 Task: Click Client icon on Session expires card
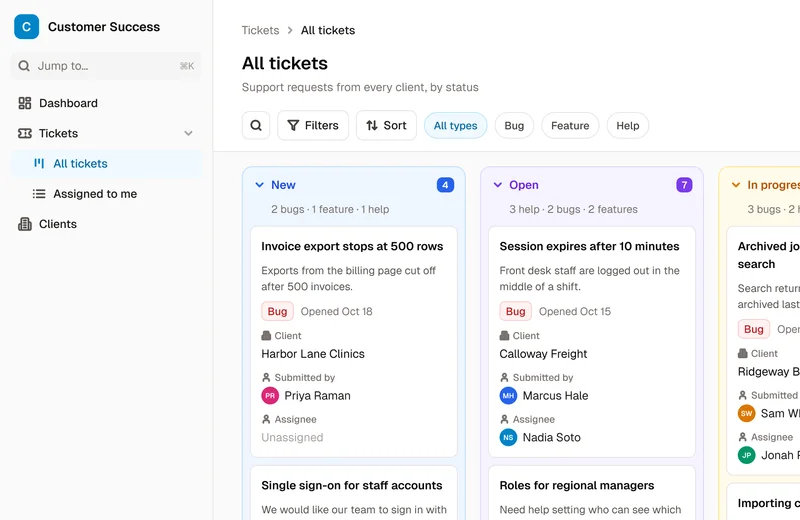point(504,336)
